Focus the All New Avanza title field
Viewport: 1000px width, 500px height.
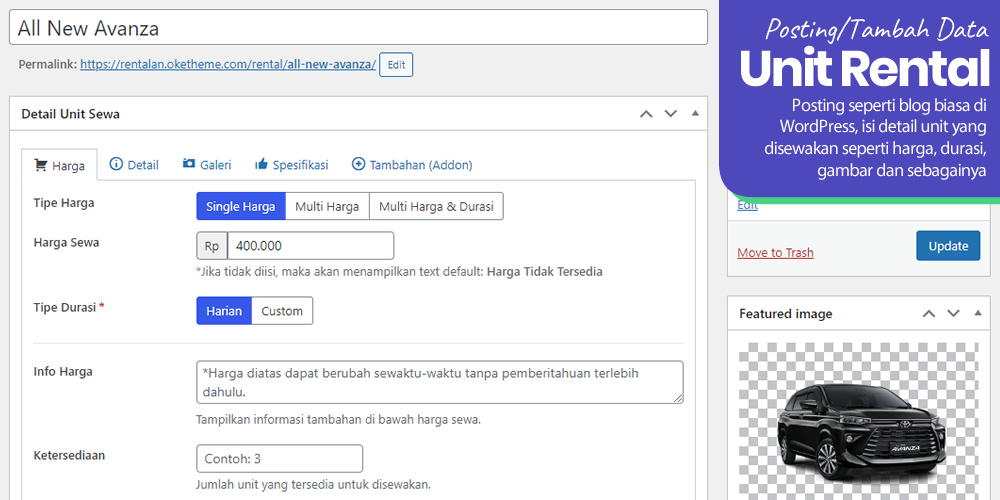pos(358,28)
